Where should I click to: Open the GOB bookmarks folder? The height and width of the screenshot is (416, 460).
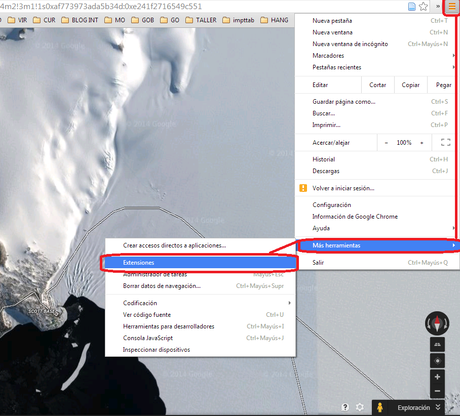143,20
